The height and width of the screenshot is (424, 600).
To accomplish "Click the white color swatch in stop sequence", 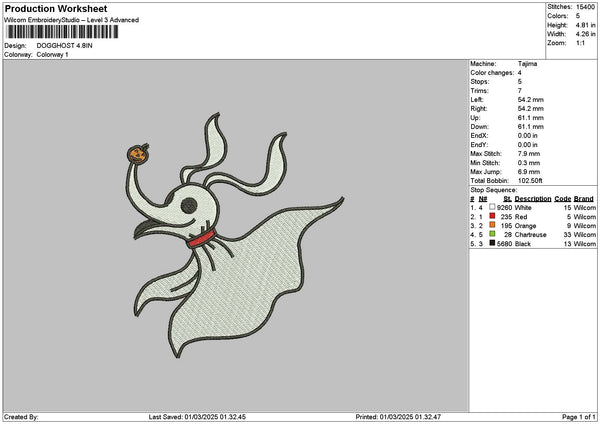I will 492,207.
